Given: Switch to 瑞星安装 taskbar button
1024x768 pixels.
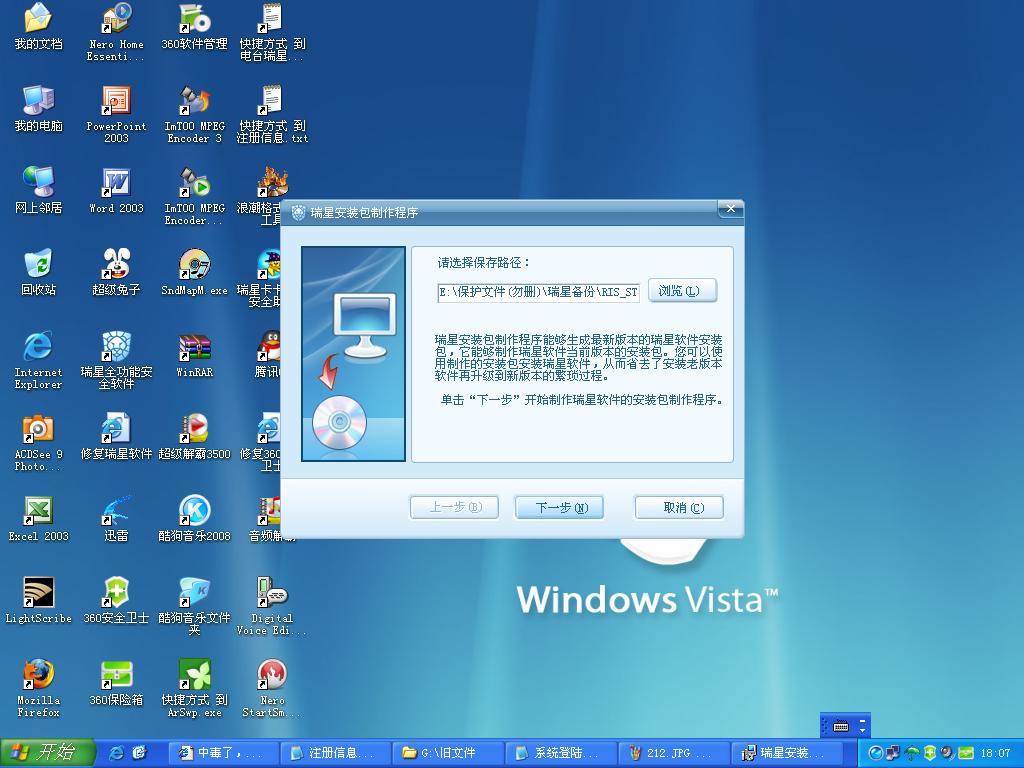Looking at the screenshot, I should (785, 753).
